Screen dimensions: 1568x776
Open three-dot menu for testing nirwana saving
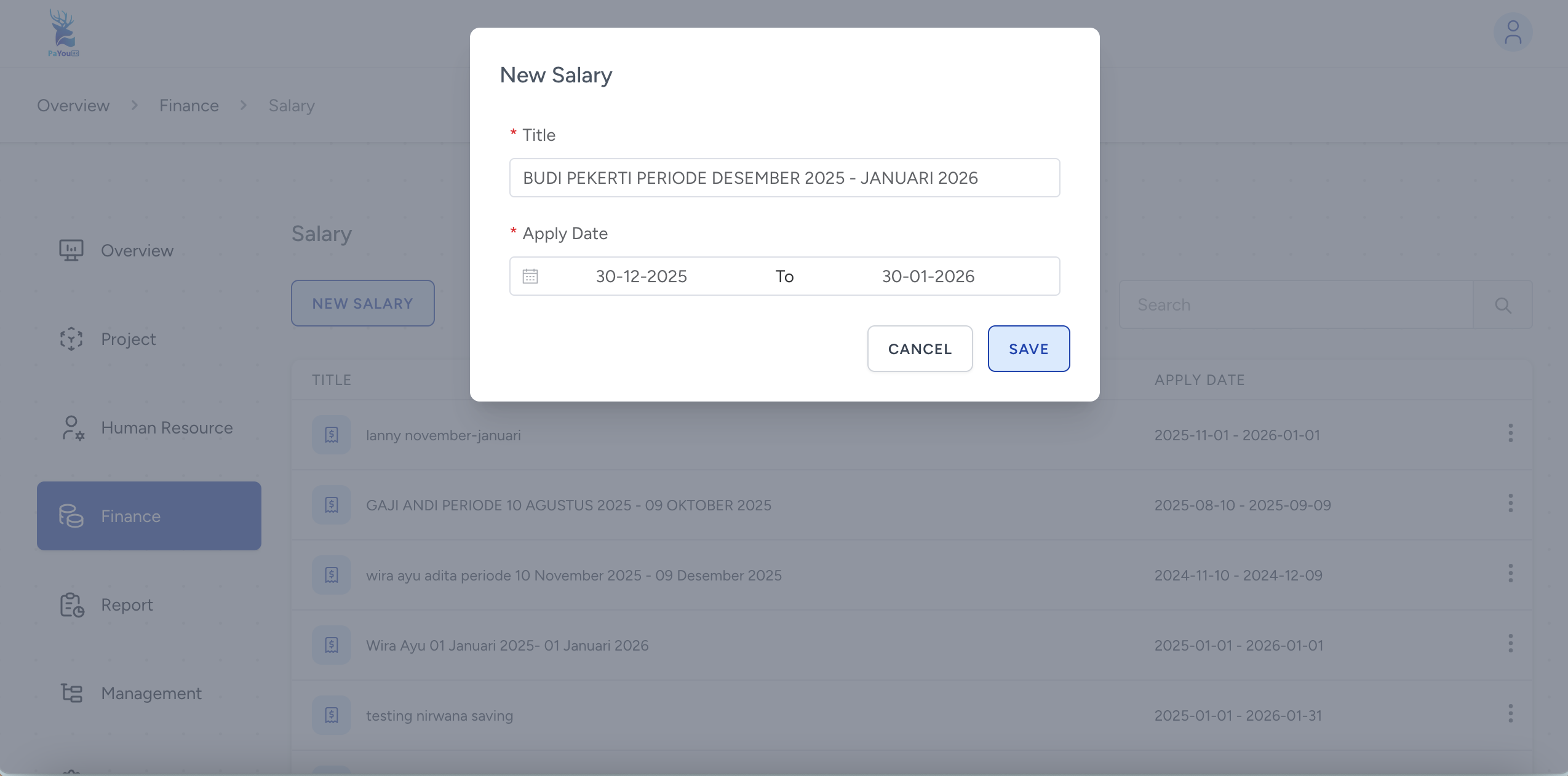pos(1510,714)
